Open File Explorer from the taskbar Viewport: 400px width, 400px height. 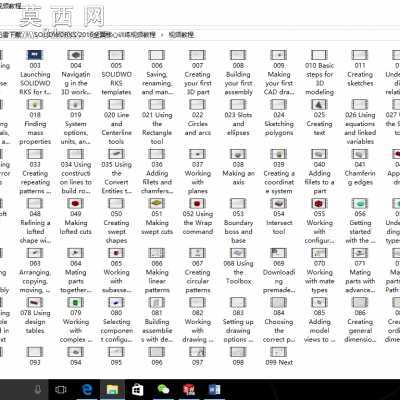[112, 389]
